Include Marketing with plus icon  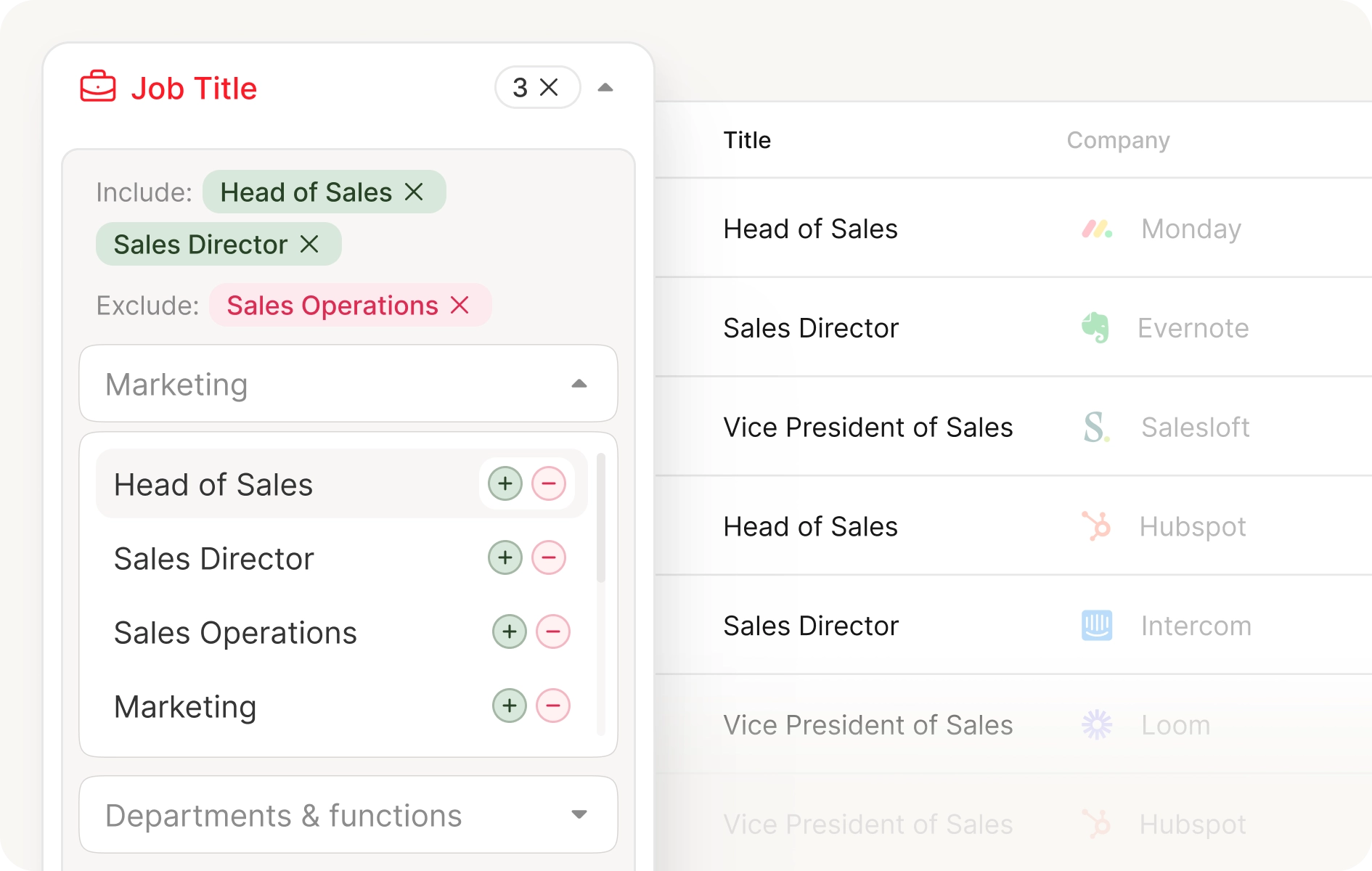[510, 706]
